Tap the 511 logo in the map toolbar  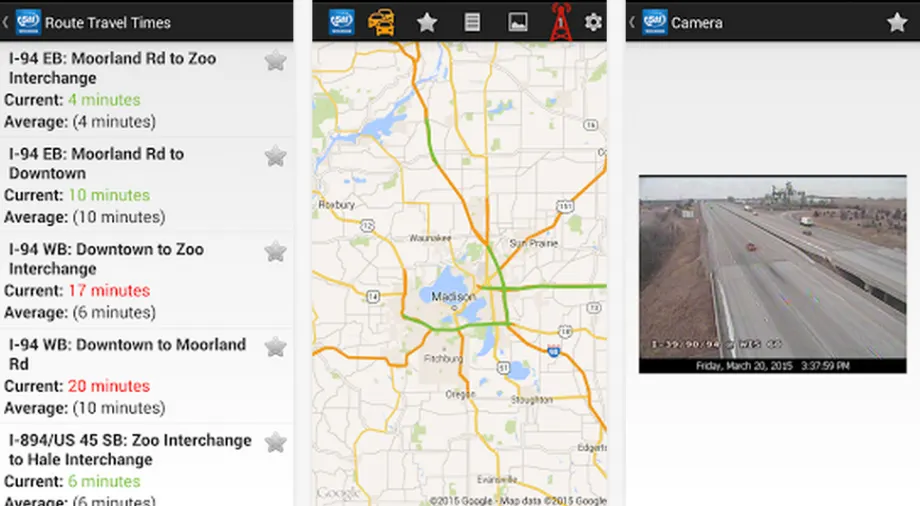pos(341,22)
